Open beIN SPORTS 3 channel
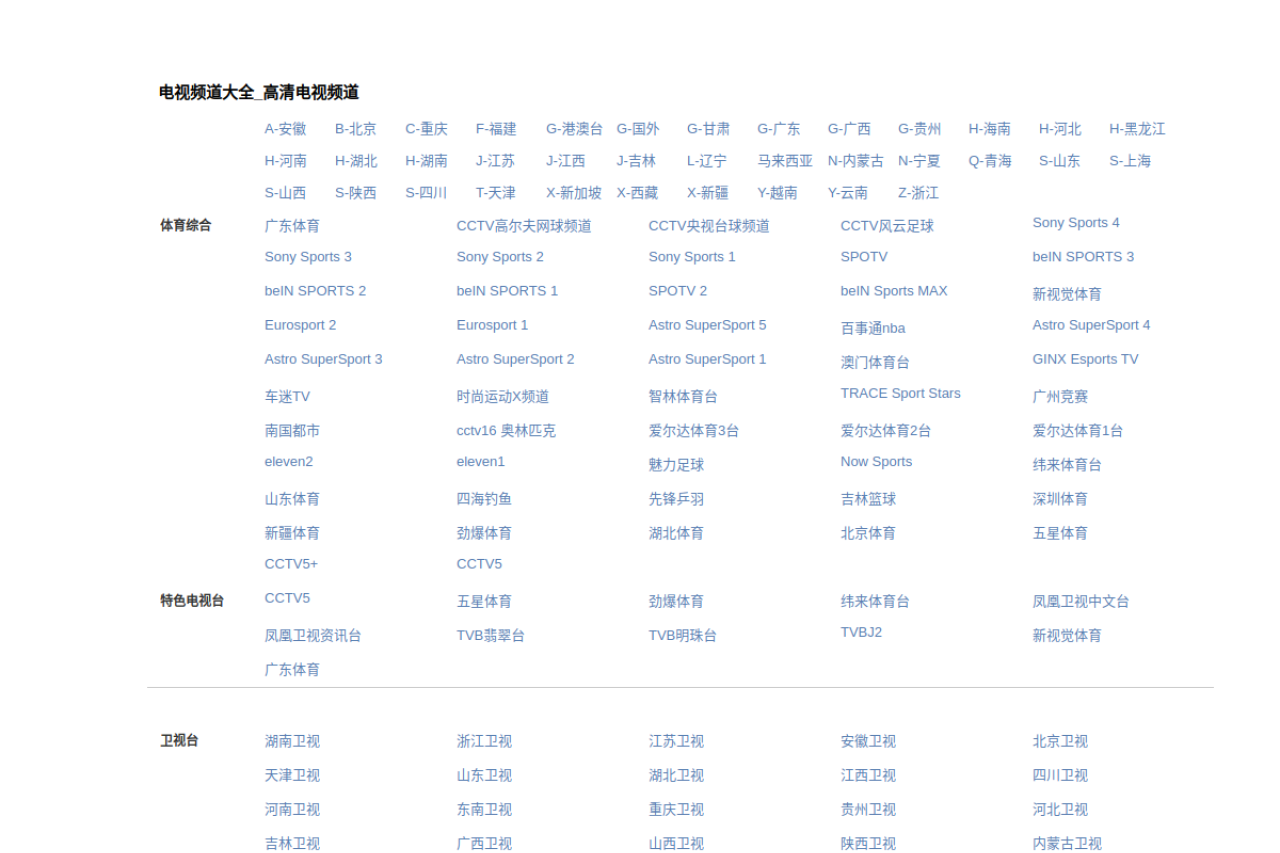Screen dimensions: 1280x853 (x=1083, y=257)
